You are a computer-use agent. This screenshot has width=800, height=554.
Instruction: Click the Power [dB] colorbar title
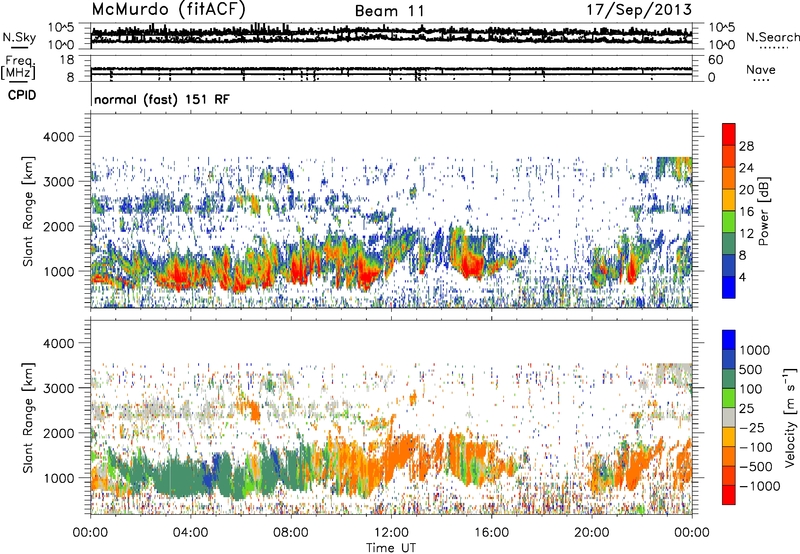point(763,211)
